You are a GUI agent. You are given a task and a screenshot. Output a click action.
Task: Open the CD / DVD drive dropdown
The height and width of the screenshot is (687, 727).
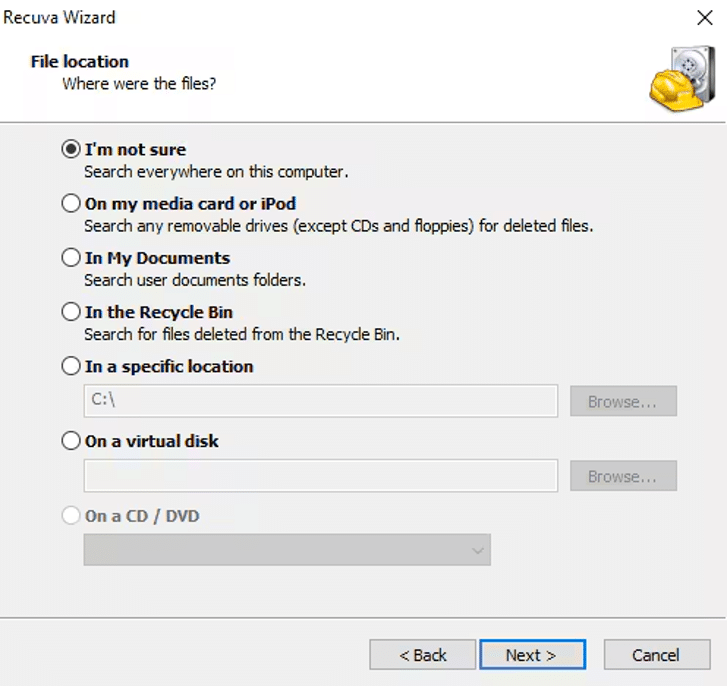coord(287,550)
